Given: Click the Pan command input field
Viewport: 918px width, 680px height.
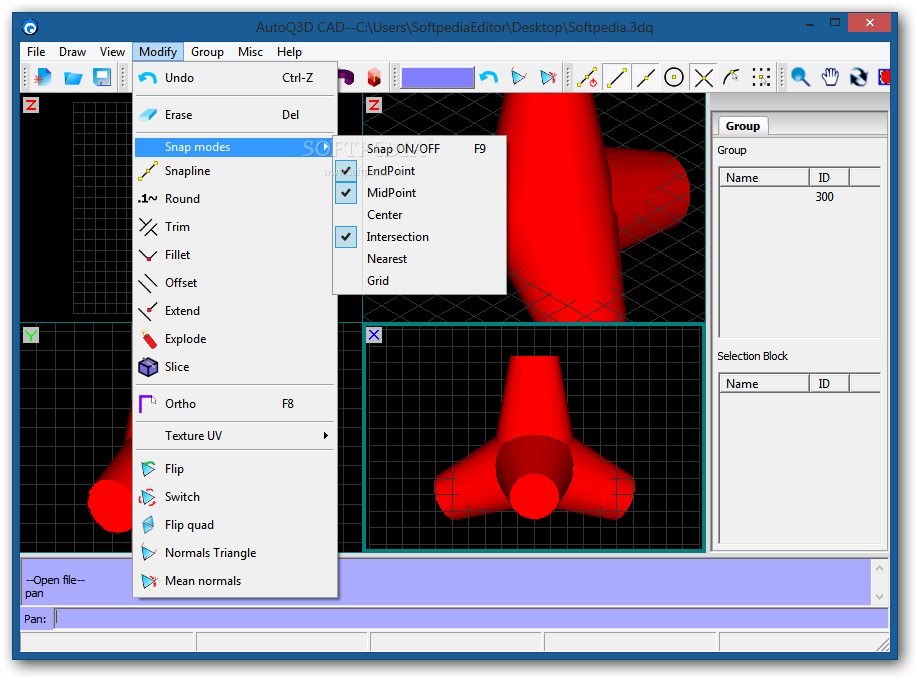Looking at the screenshot, I should (x=471, y=619).
